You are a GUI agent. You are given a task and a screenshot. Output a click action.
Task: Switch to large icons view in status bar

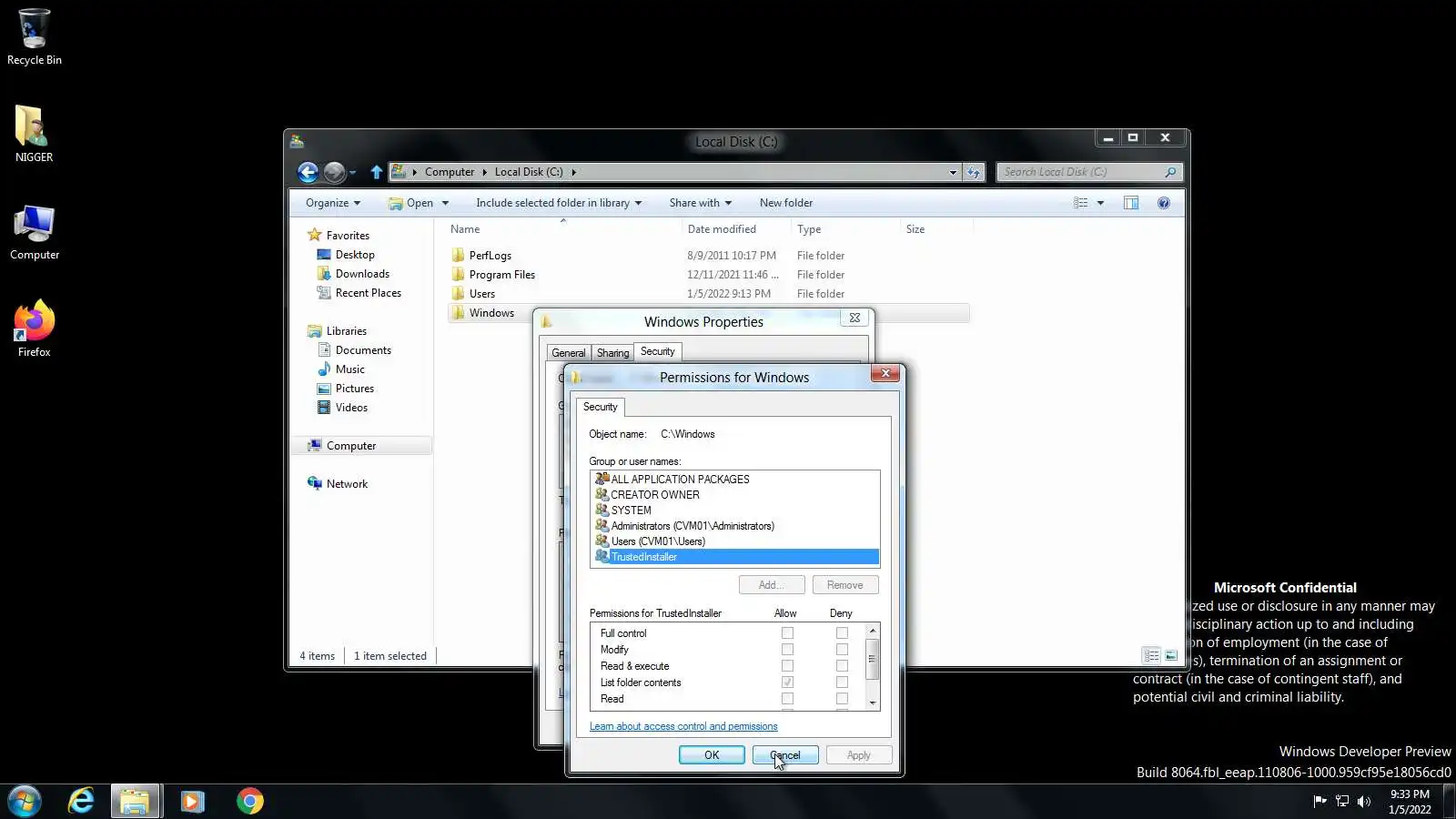(1171, 655)
